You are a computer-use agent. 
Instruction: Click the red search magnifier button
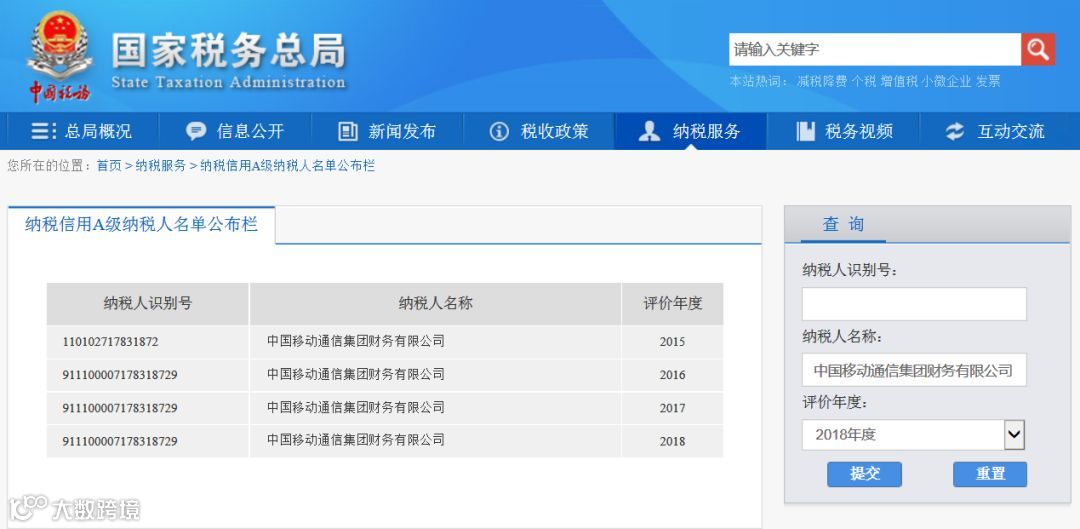1038,50
